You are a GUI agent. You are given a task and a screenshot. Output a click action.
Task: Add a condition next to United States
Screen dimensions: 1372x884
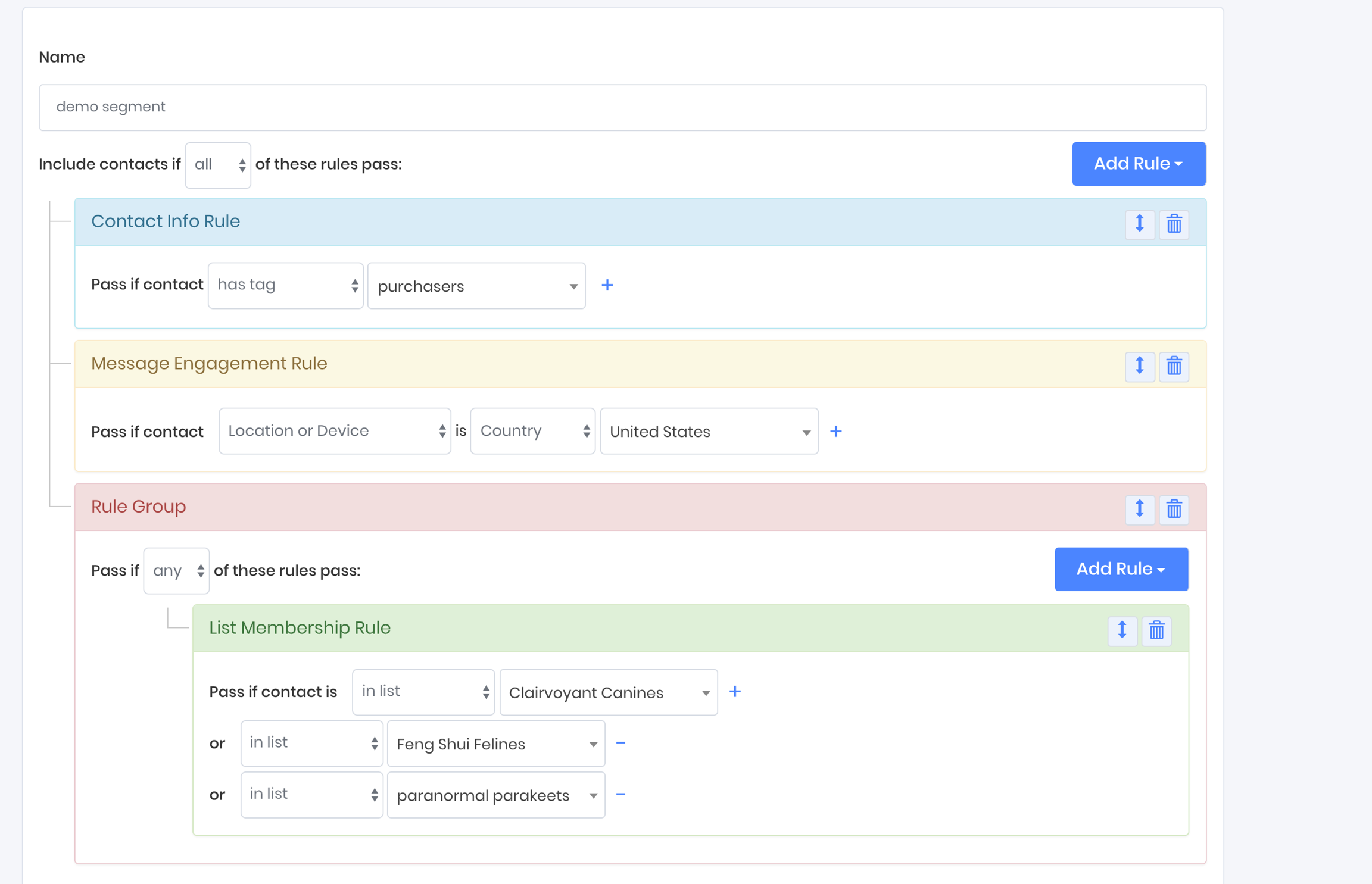point(835,432)
